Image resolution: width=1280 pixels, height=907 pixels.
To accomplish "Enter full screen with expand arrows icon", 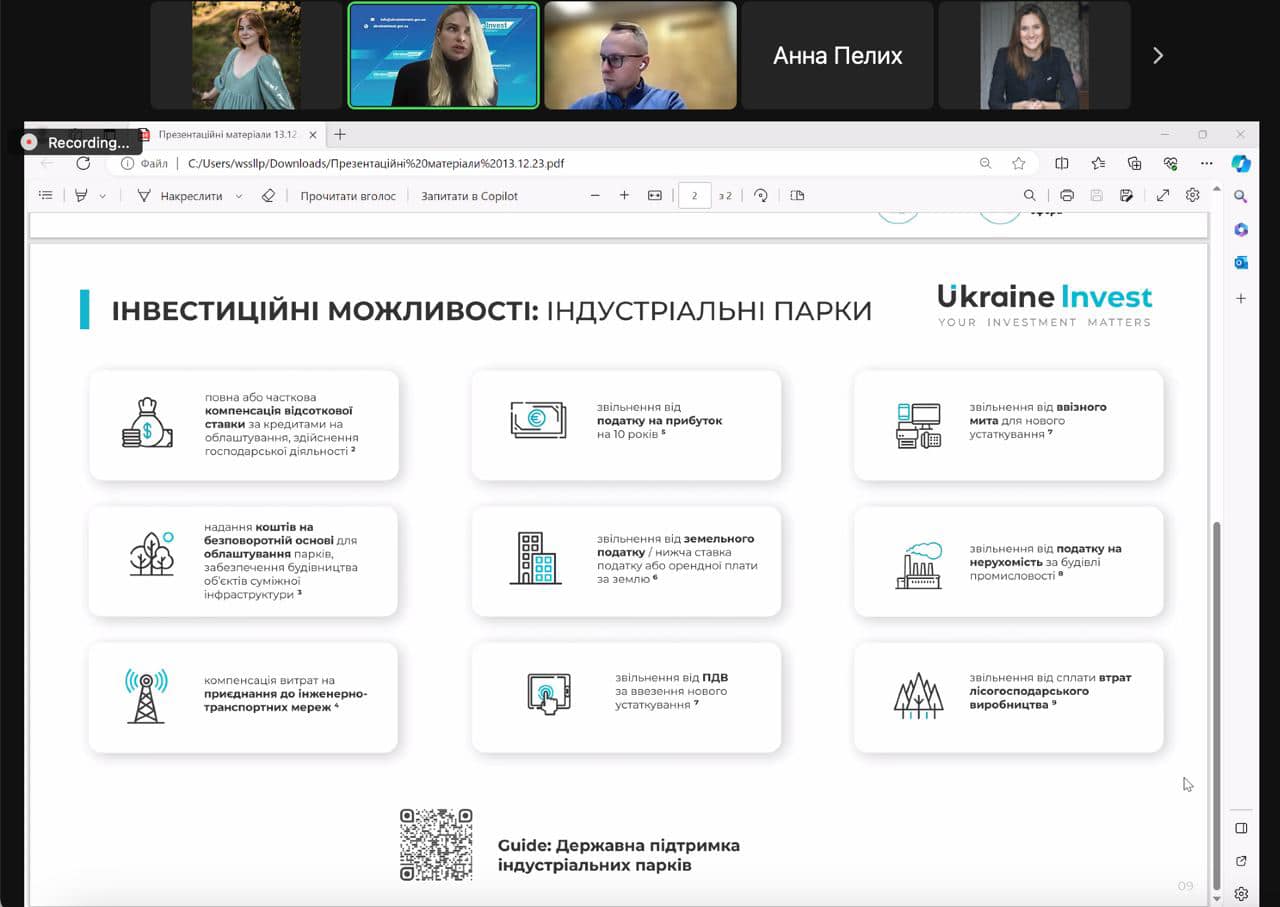I will pos(1163,196).
